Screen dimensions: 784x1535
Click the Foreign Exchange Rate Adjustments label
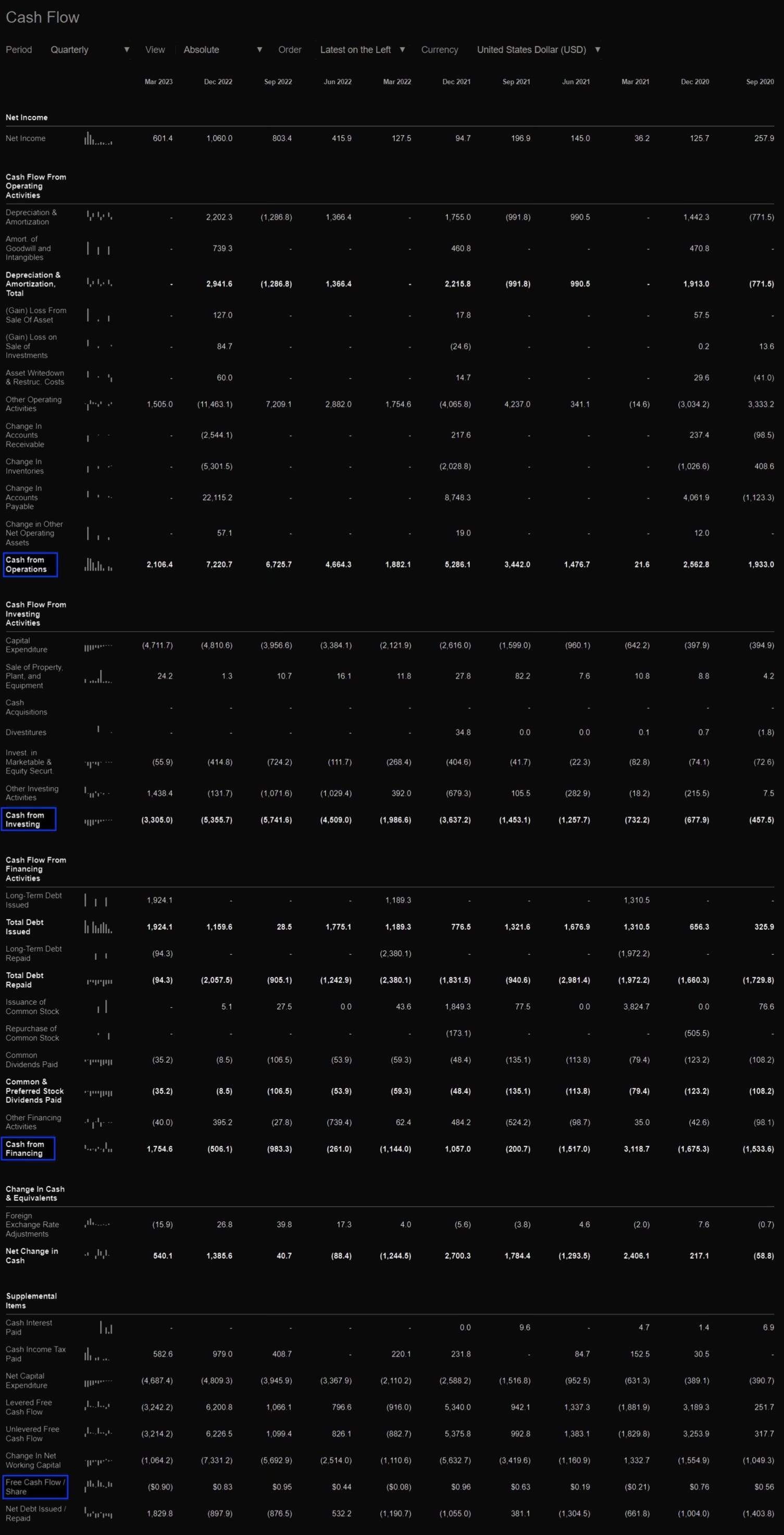(32, 1224)
